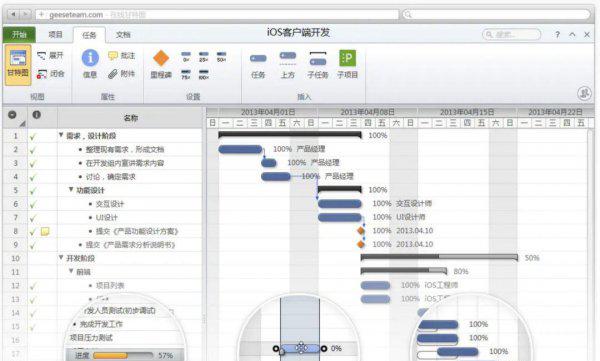Select the 项目列表 Gantt bar on row 12
The width and height of the screenshot is (600, 361).
pyautogui.click(x=375, y=285)
